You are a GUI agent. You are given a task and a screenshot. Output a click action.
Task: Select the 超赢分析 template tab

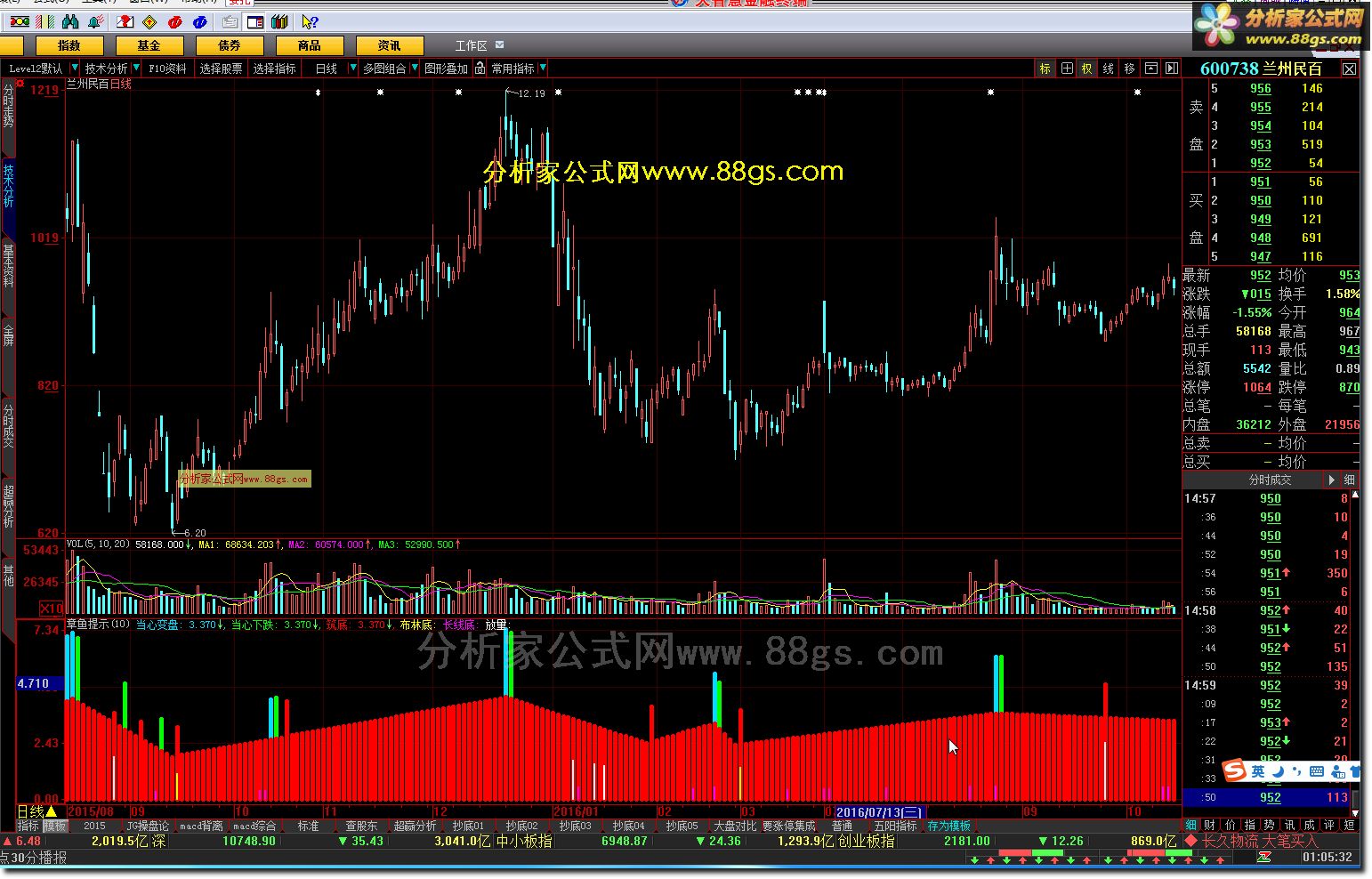(x=415, y=826)
